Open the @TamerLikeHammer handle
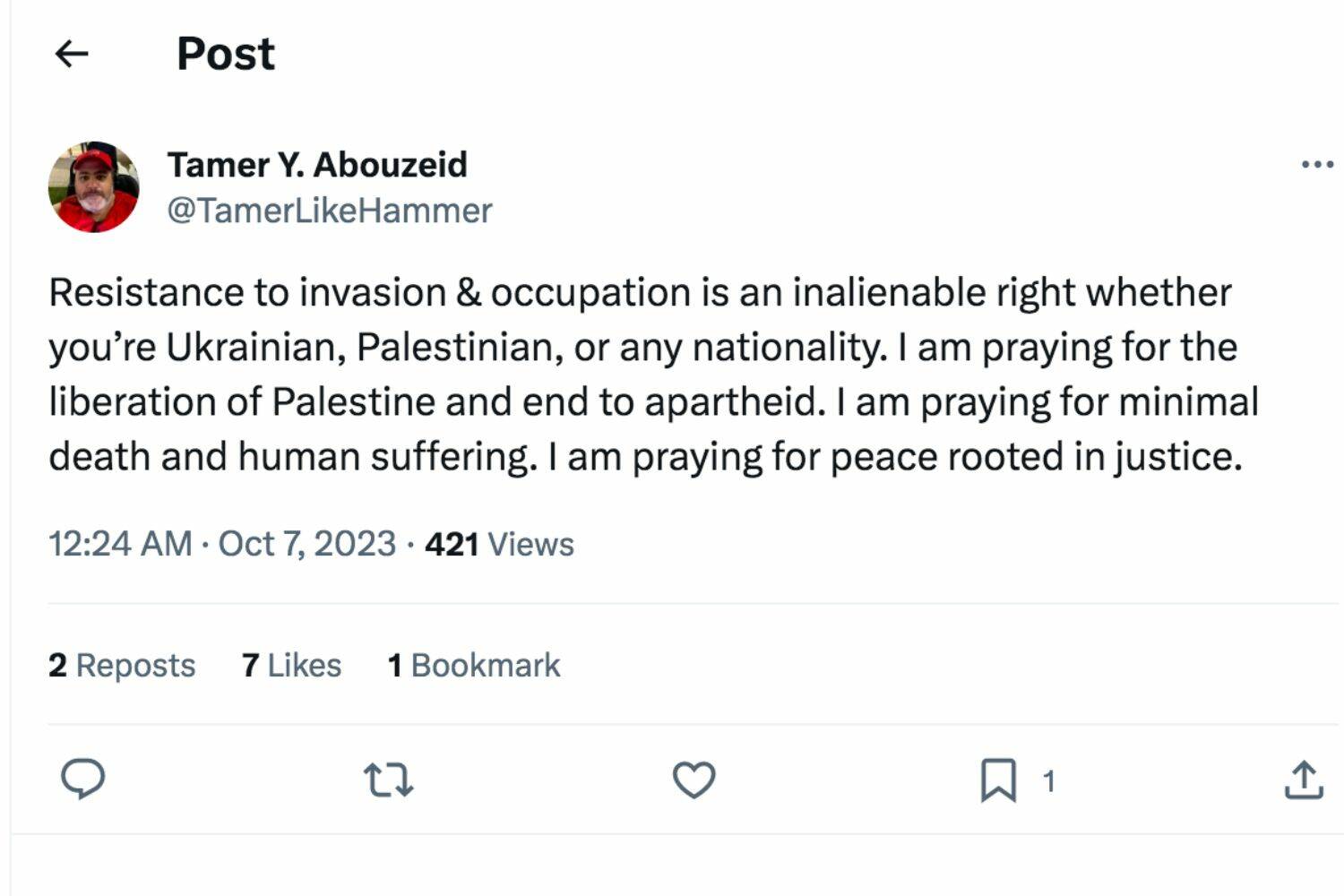Image resolution: width=1344 pixels, height=896 pixels. (329, 210)
